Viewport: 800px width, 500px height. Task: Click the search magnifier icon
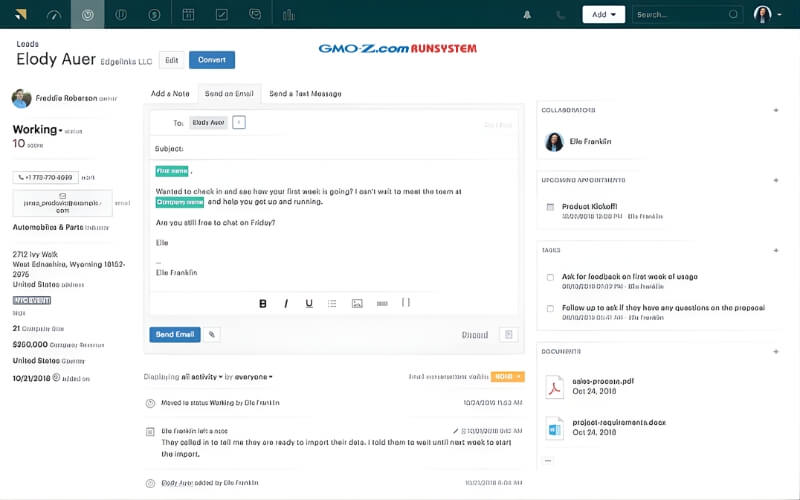point(733,14)
